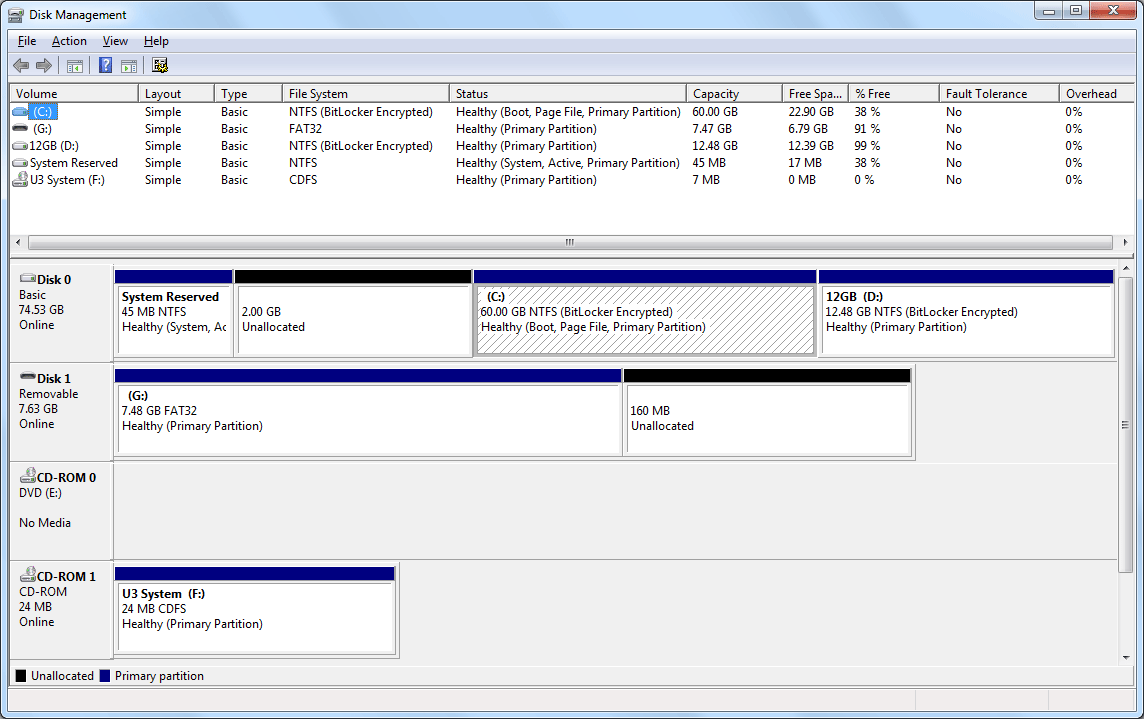The height and width of the screenshot is (719, 1144).
Task: Click the Disk 0 "74.53 GB" size label
Action: point(42,309)
